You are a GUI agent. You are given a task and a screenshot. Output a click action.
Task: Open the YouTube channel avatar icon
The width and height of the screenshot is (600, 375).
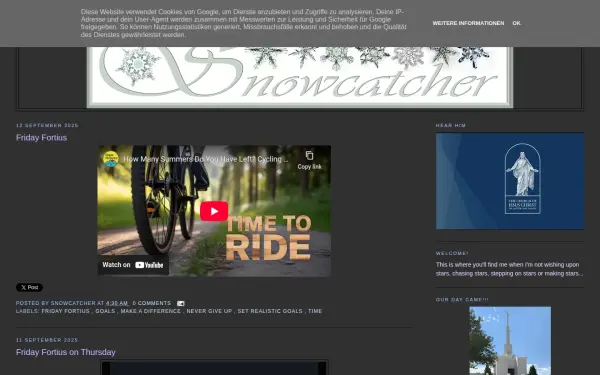point(111,159)
